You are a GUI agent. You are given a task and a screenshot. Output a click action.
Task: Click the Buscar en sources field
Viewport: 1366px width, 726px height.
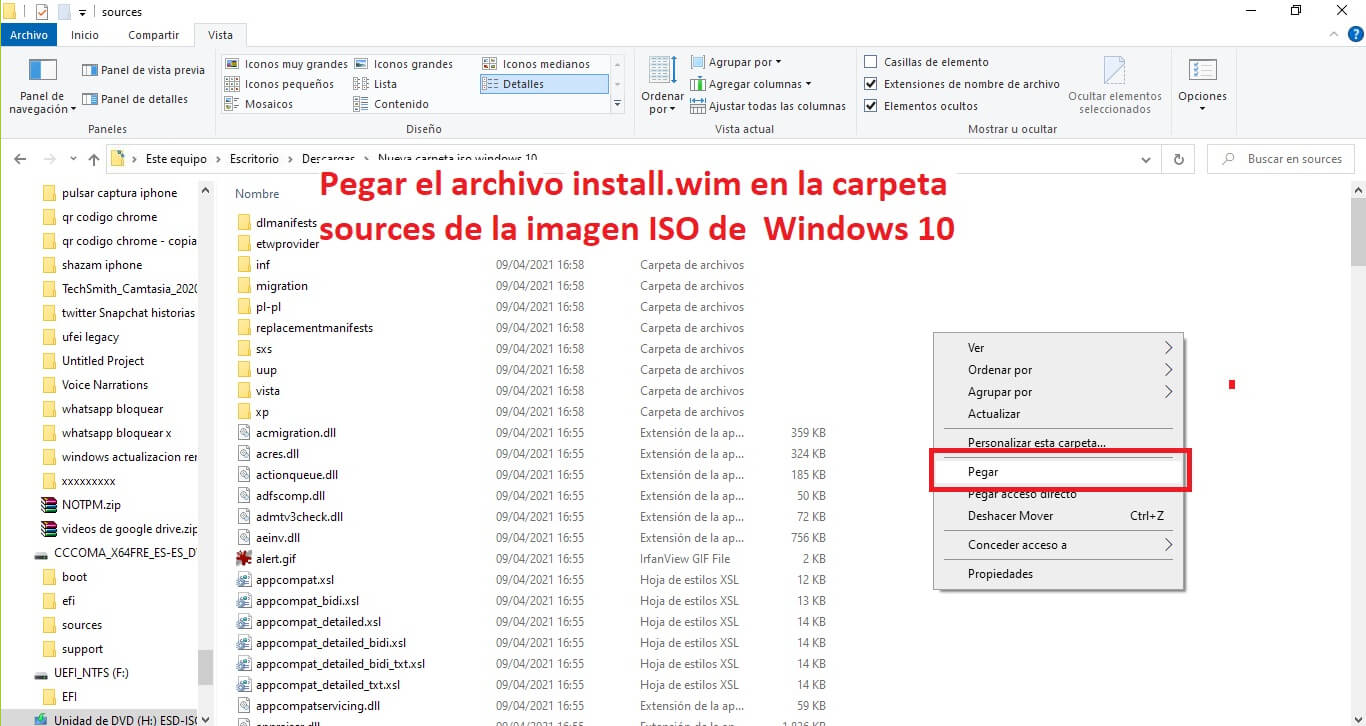click(1281, 159)
